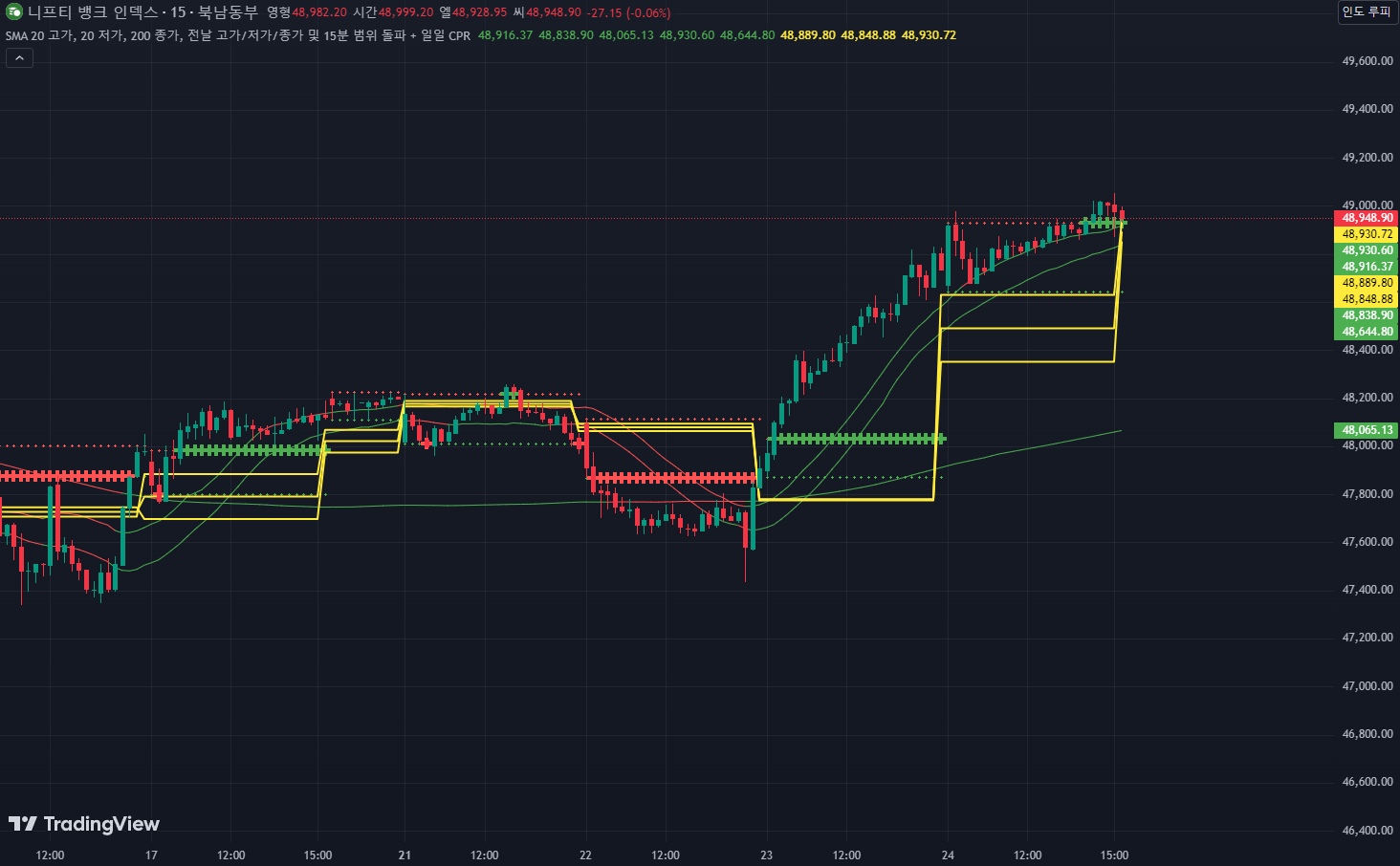Screen dimensions: 1400x866
Task: Click the red last price label 48,948.90
Action: pos(1367,218)
